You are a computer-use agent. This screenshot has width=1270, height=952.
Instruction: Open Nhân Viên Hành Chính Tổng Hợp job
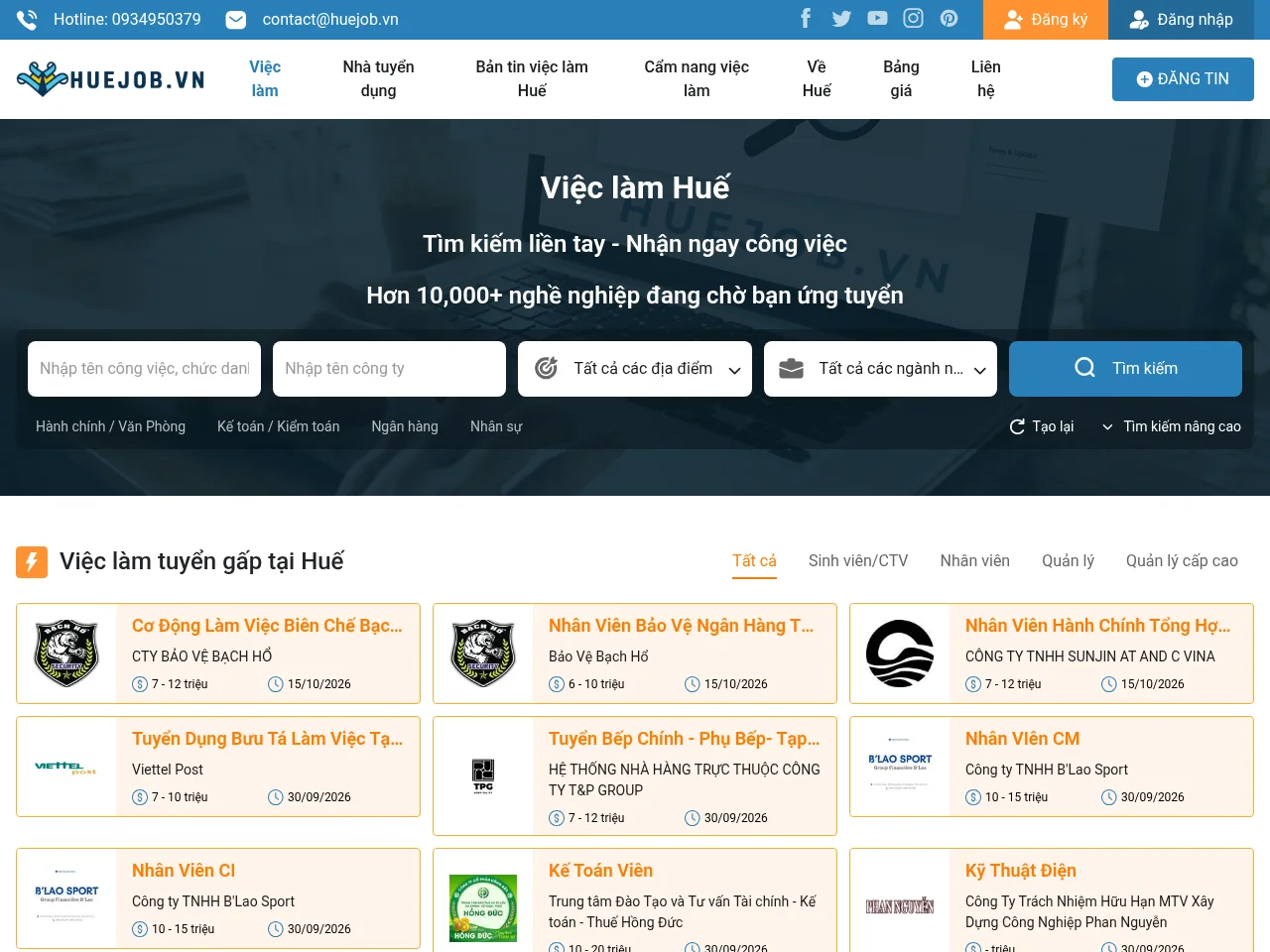pyautogui.click(x=1097, y=626)
